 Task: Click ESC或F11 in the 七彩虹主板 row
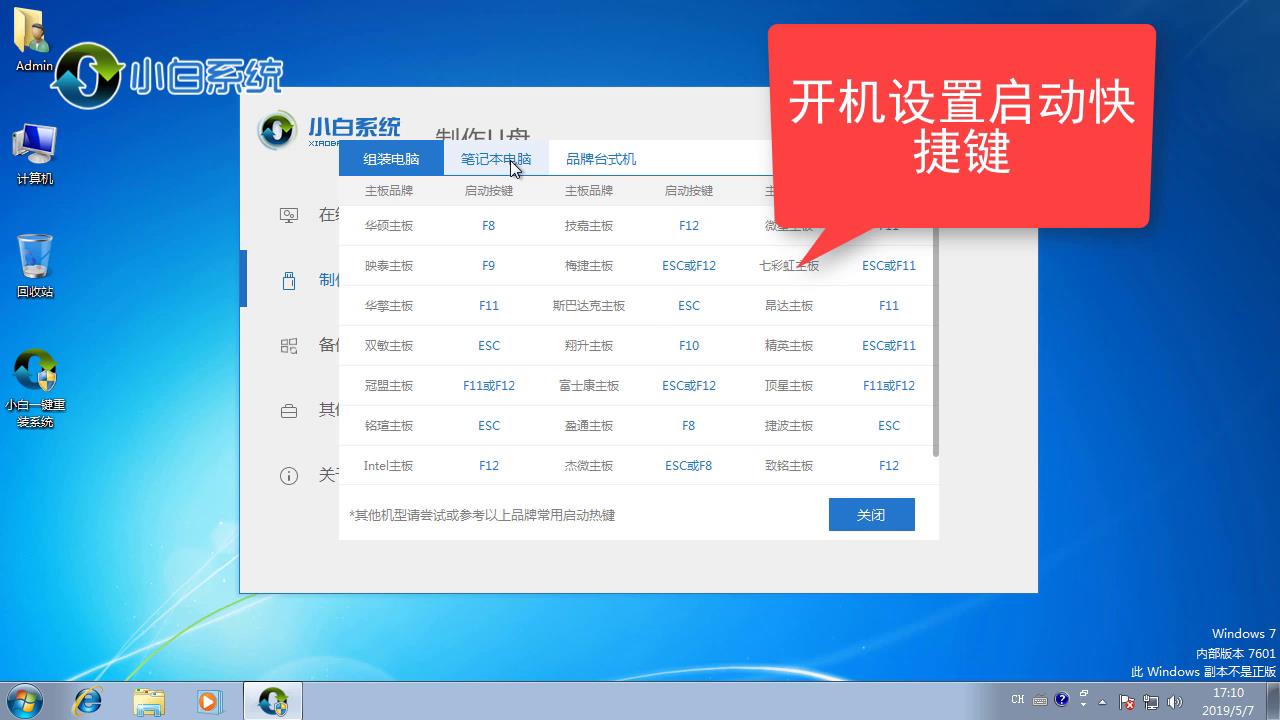889,265
